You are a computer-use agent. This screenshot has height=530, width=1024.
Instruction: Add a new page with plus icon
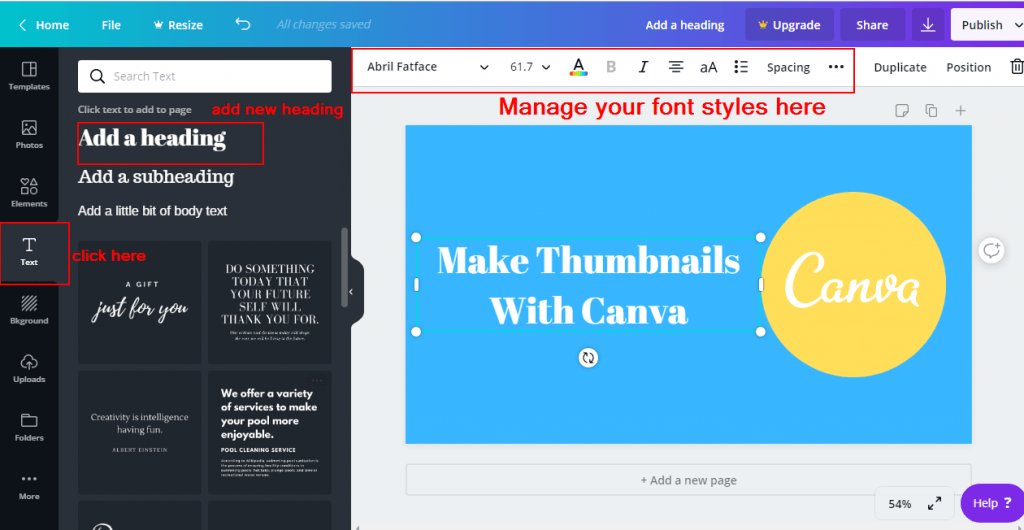(x=961, y=111)
